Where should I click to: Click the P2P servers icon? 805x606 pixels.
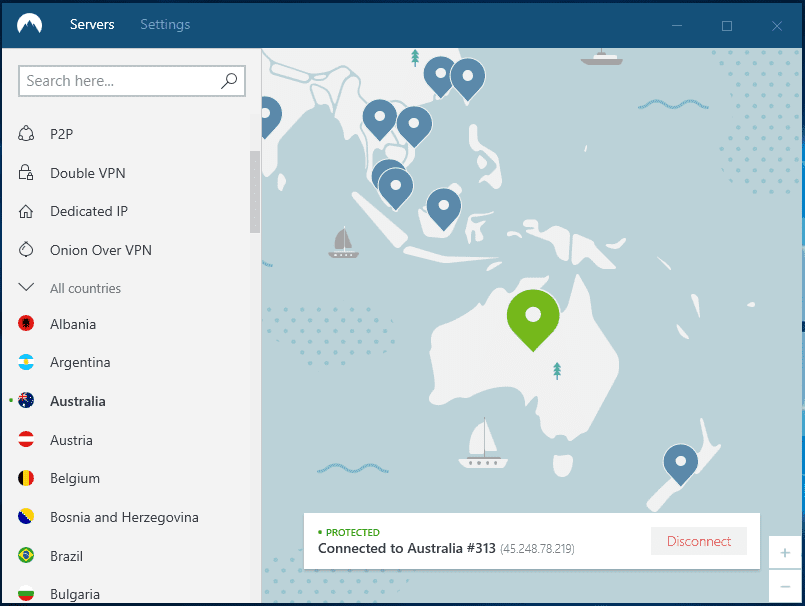point(26,134)
